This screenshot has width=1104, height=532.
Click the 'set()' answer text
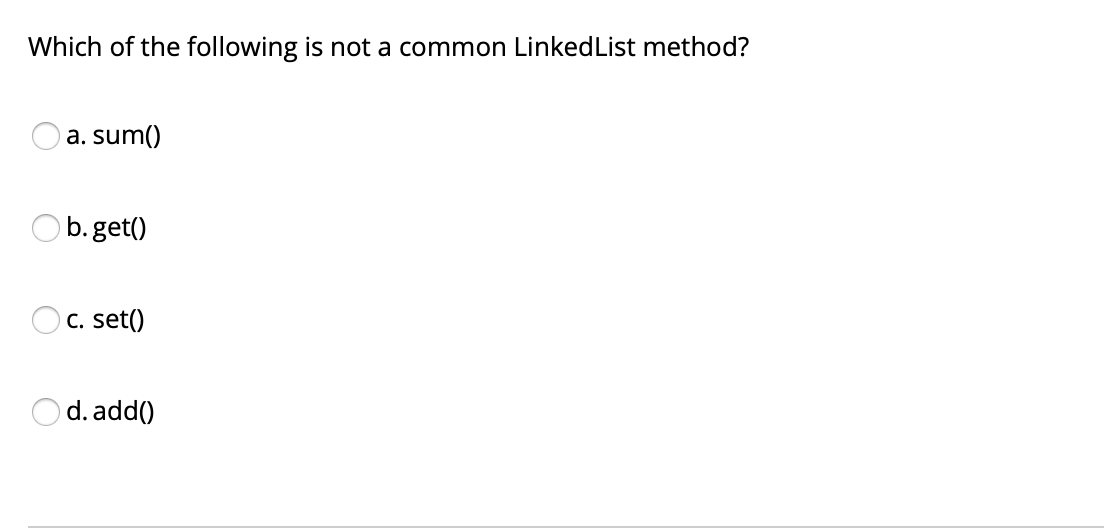click(x=118, y=319)
